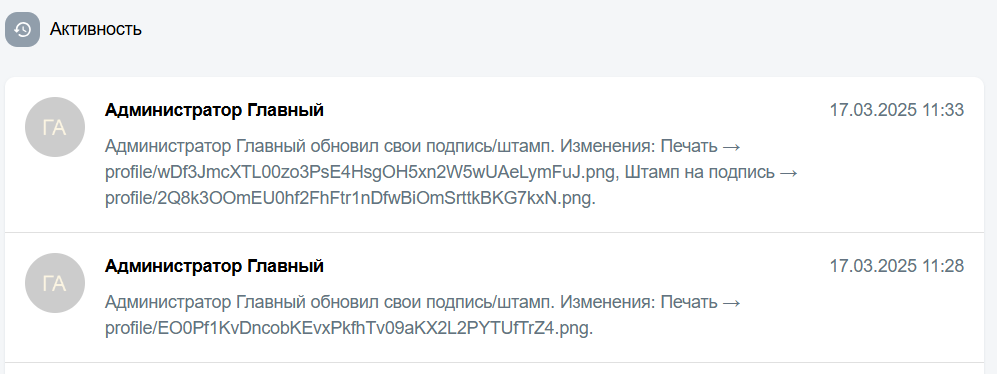
Task: Open the ГА avatar in the 11:28 entry
Action: [x=55, y=283]
